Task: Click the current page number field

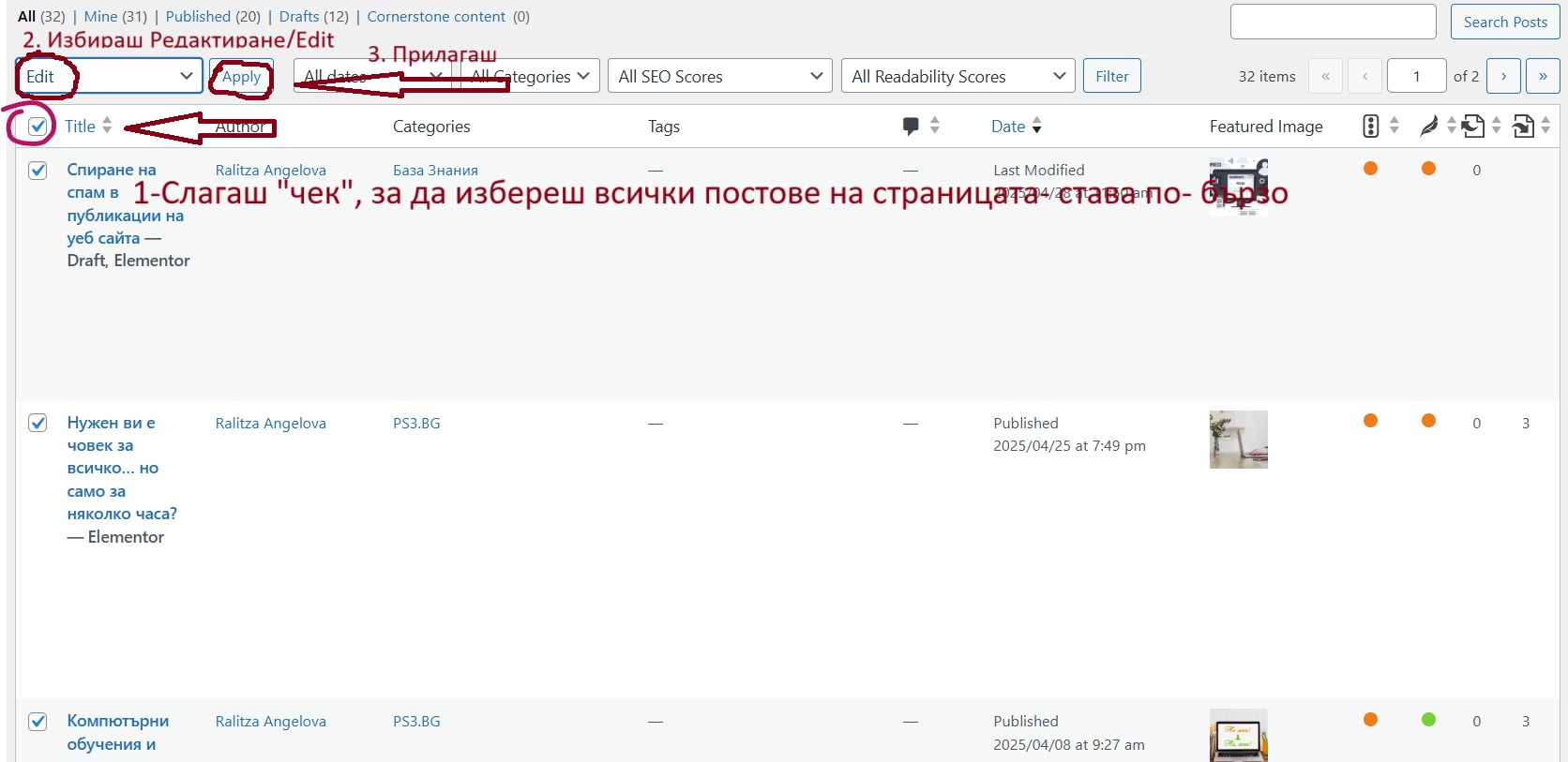Action: point(1416,76)
